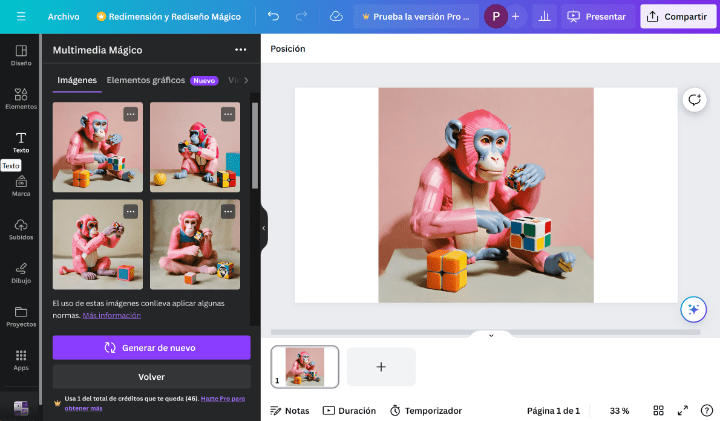Open options for fourth generated image
The height and width of the screenshot is (421, 720).
pyautogui.click(x=228, y=212)
